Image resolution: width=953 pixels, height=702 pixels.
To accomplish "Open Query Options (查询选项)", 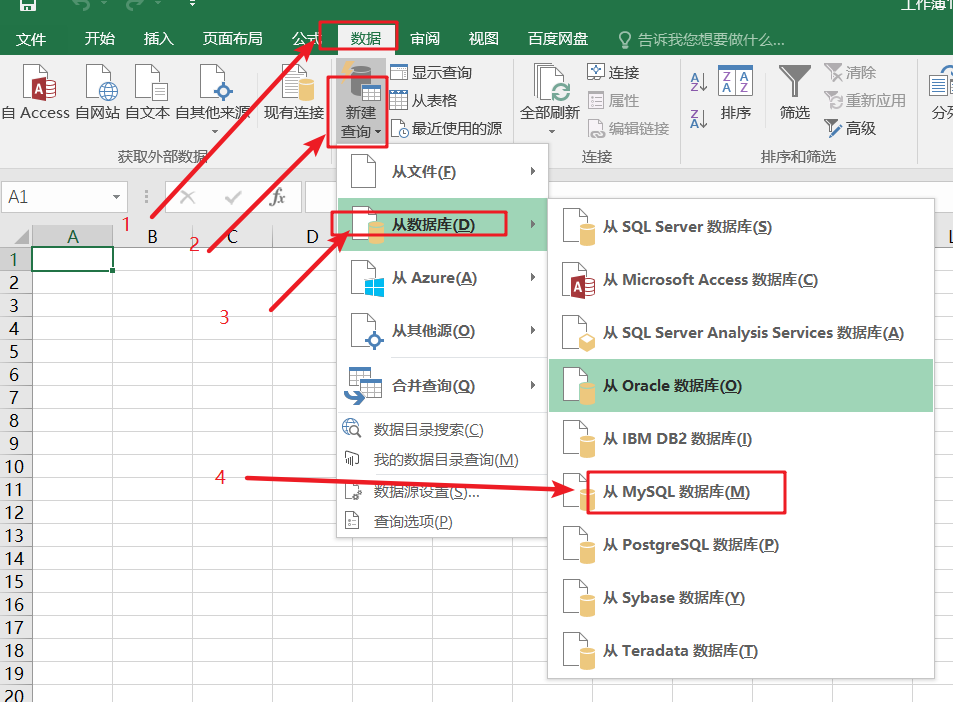I will (442, 521).
